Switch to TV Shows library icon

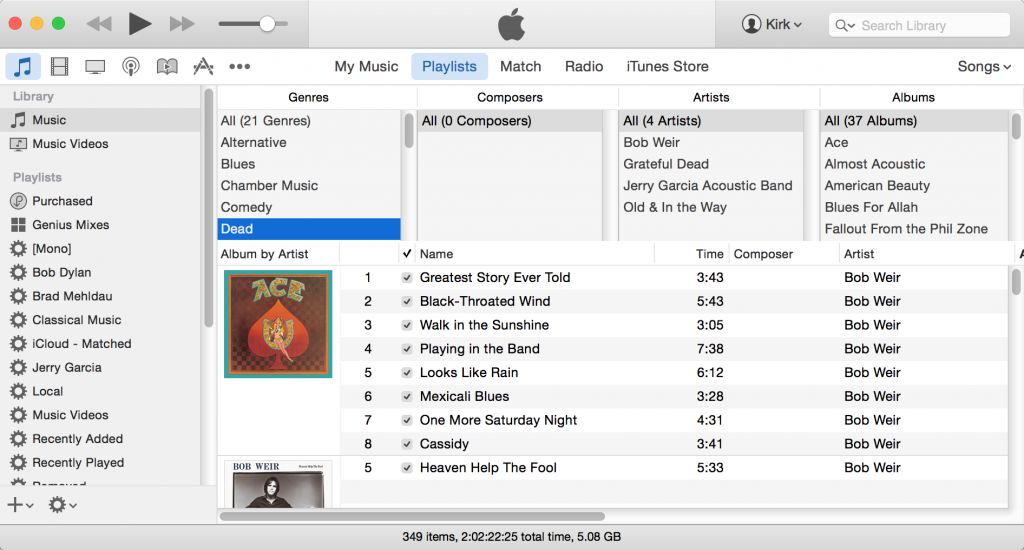pos(95,67)
